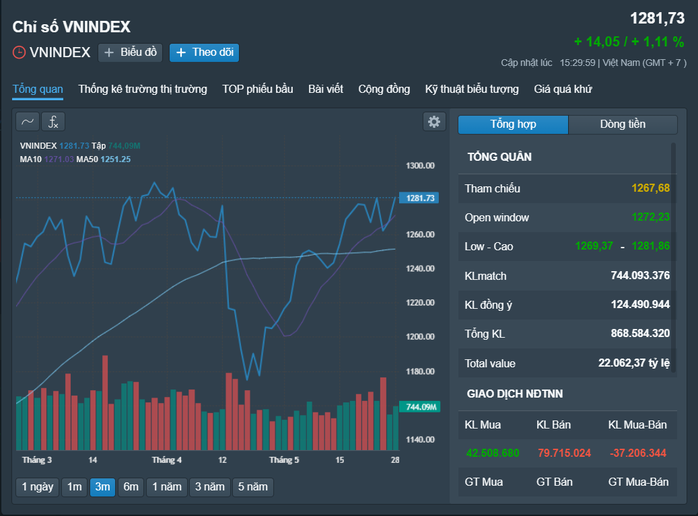Open Kỹ thuật biểu tượng tab
Viewport: 698px width, 516px height.
(x=472, y=89)
